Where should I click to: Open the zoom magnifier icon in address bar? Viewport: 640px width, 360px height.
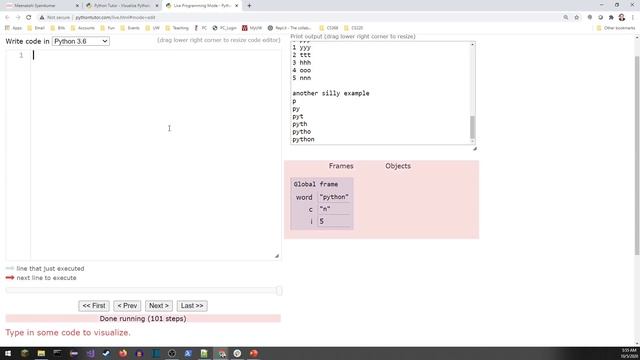coord(566,18)
